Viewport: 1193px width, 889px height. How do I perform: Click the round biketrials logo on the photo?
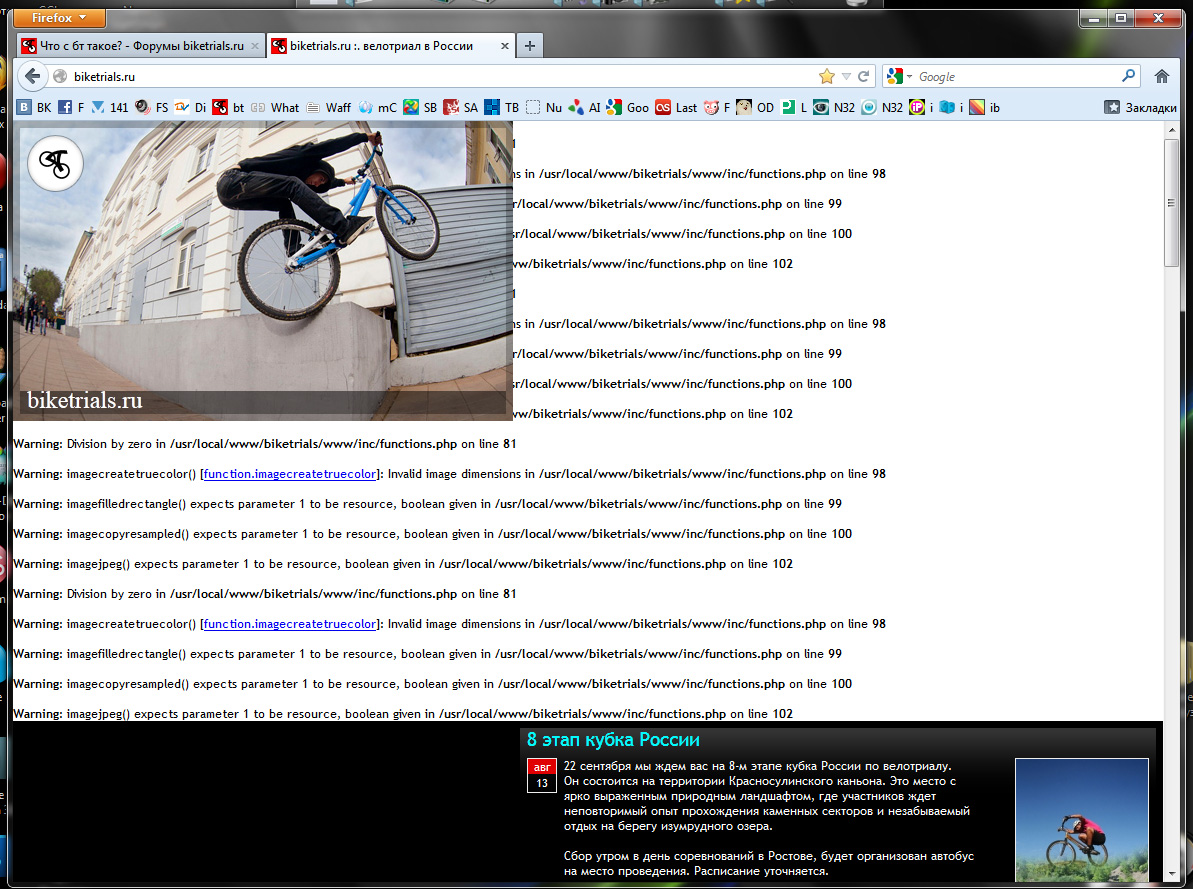[55, 163]
